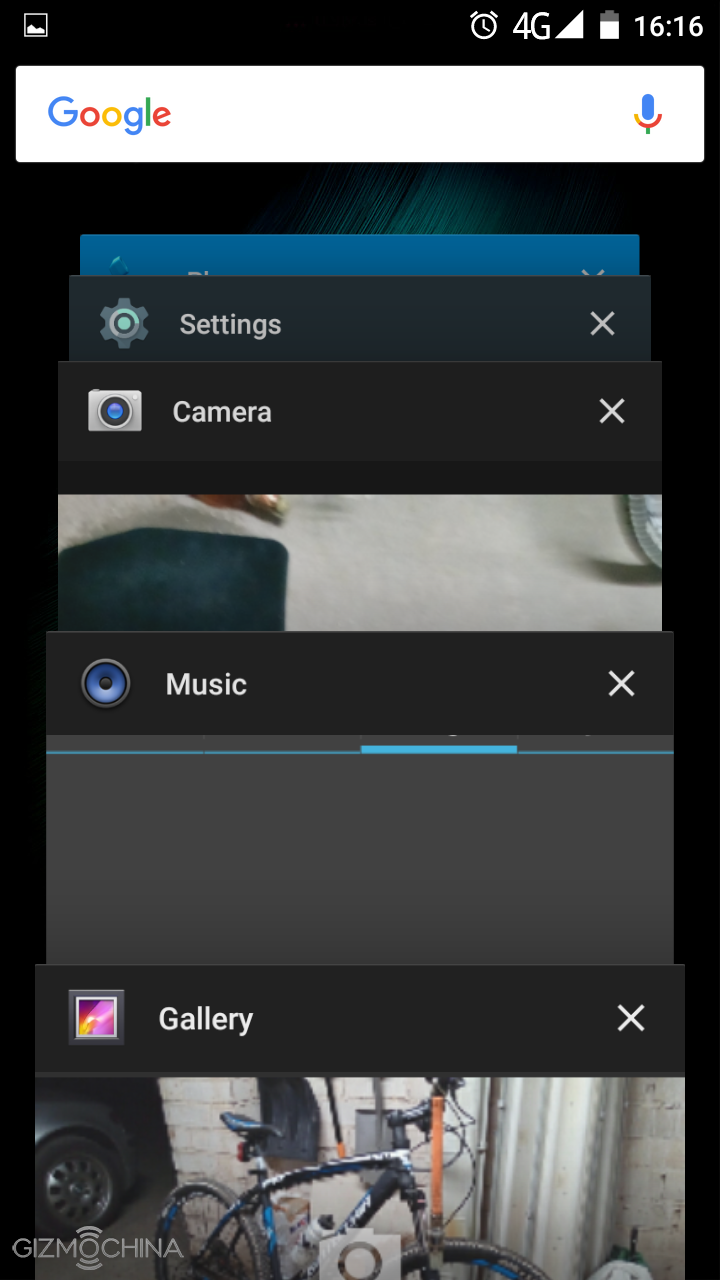The height and width of the screenshot is (1280, 720).
Task: Open the Camera preview thumbnail
Action: 360,562
